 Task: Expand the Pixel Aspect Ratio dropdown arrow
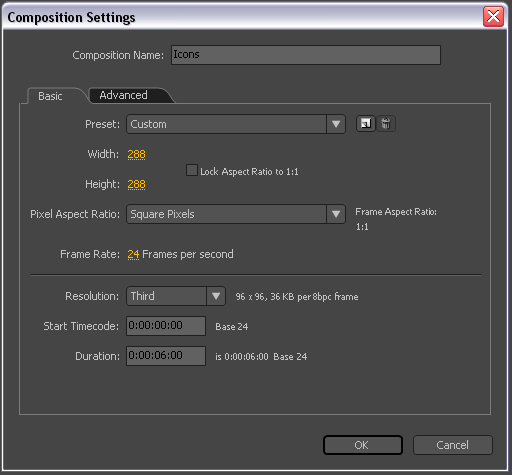(336, 214)
